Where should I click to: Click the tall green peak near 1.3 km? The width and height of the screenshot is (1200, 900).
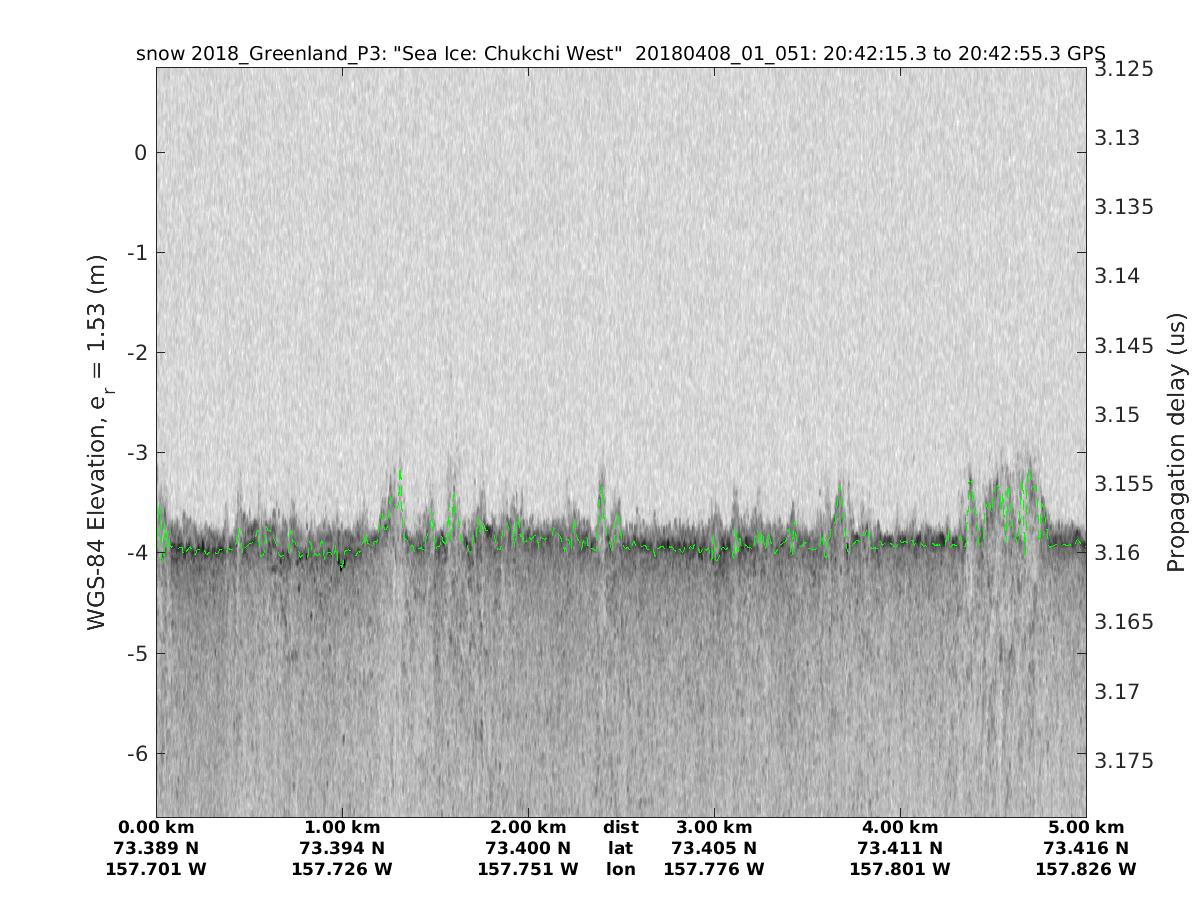tap(399, 474)
